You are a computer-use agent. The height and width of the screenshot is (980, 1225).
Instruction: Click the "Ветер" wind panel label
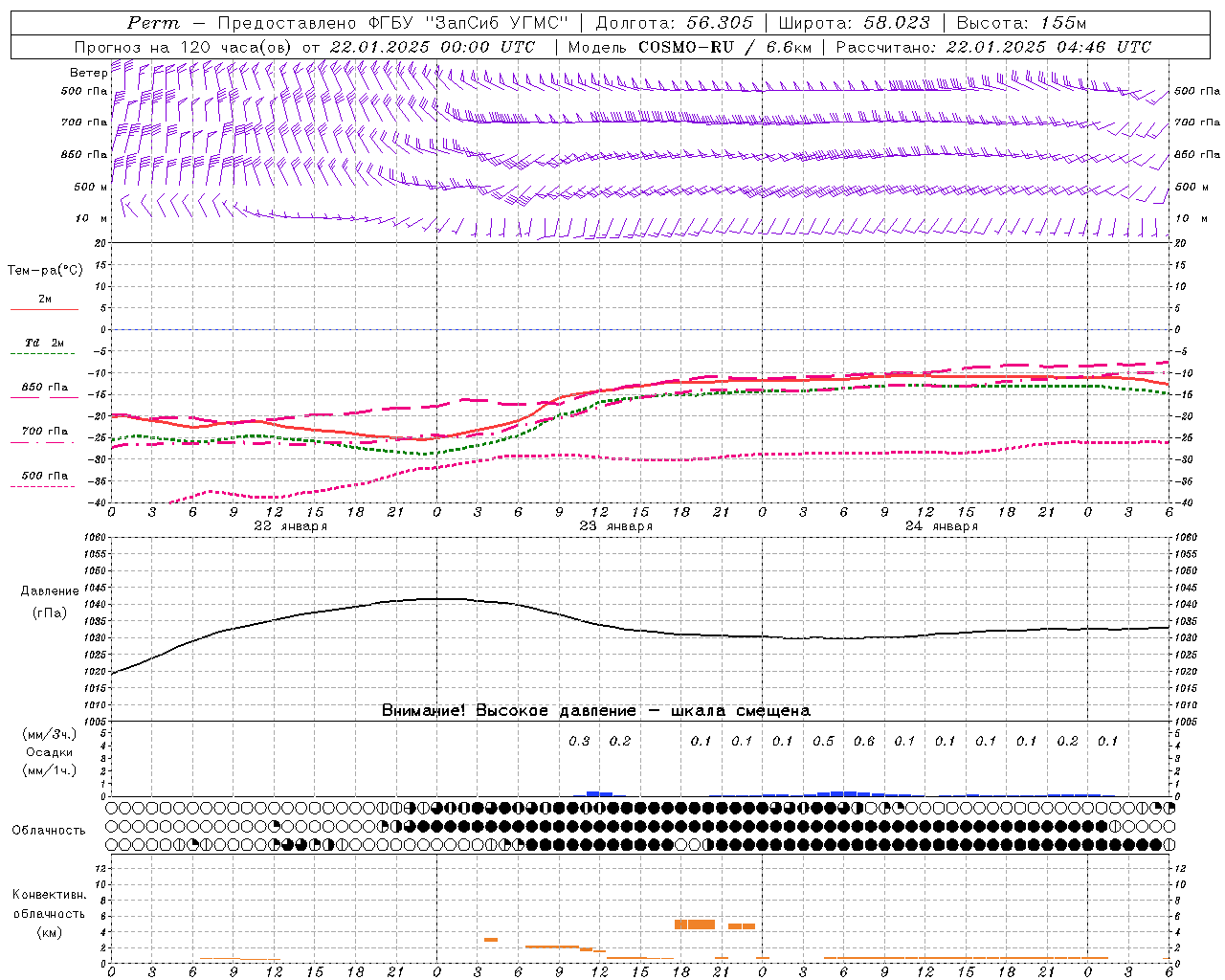pyautogui.click(x=88, y=73)
